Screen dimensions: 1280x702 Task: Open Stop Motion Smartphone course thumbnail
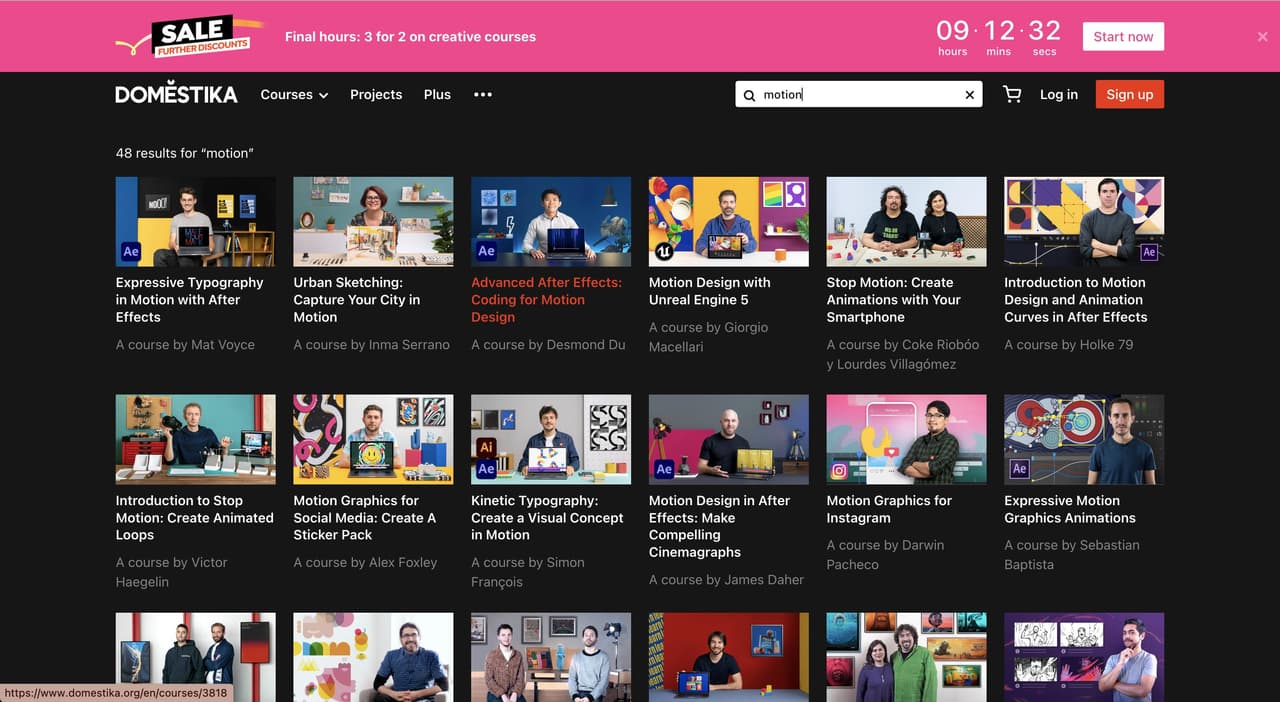[x=907, y=222]
